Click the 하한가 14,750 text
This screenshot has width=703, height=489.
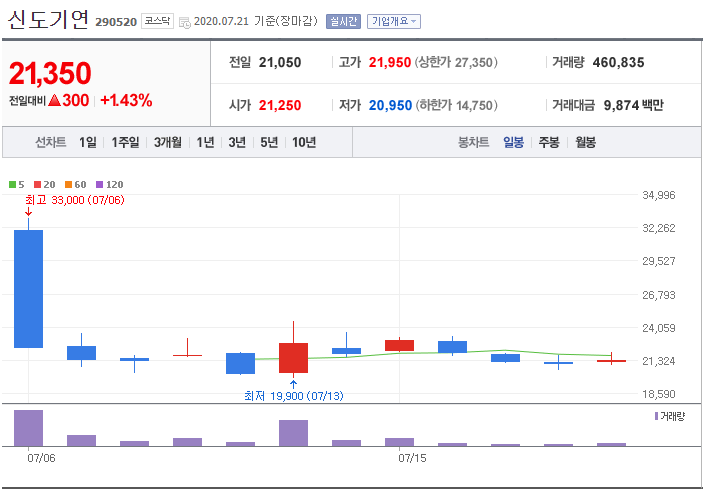tap(457, 106)
